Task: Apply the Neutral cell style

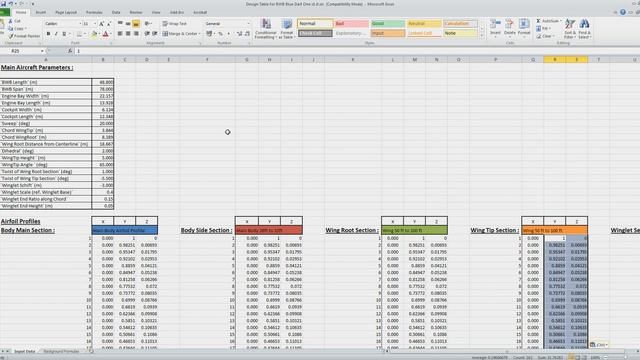Action: coord(424,24)
